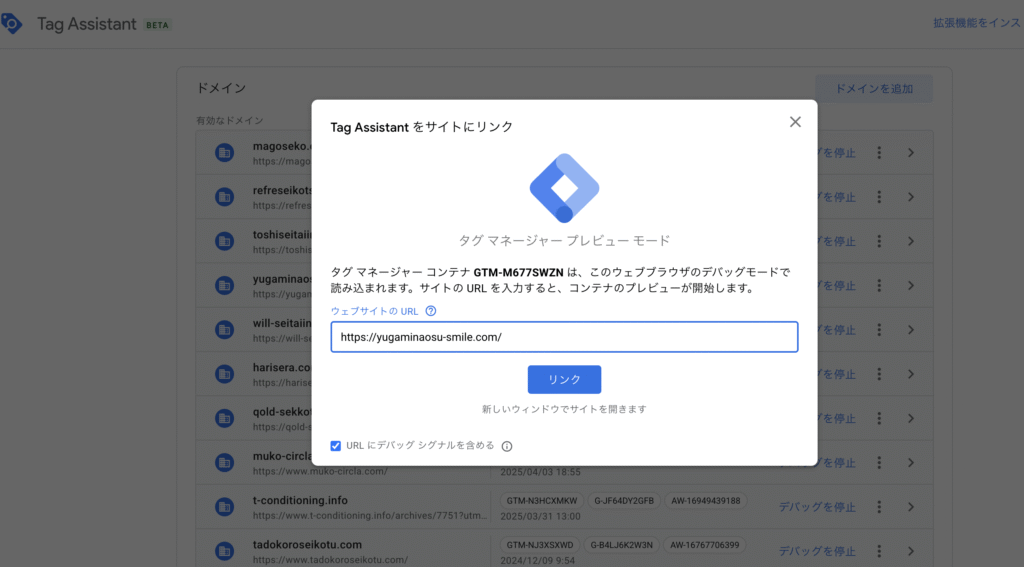Click ドメインを追加 button
This screenshot has width=1024, height=567.
[873, 88]
